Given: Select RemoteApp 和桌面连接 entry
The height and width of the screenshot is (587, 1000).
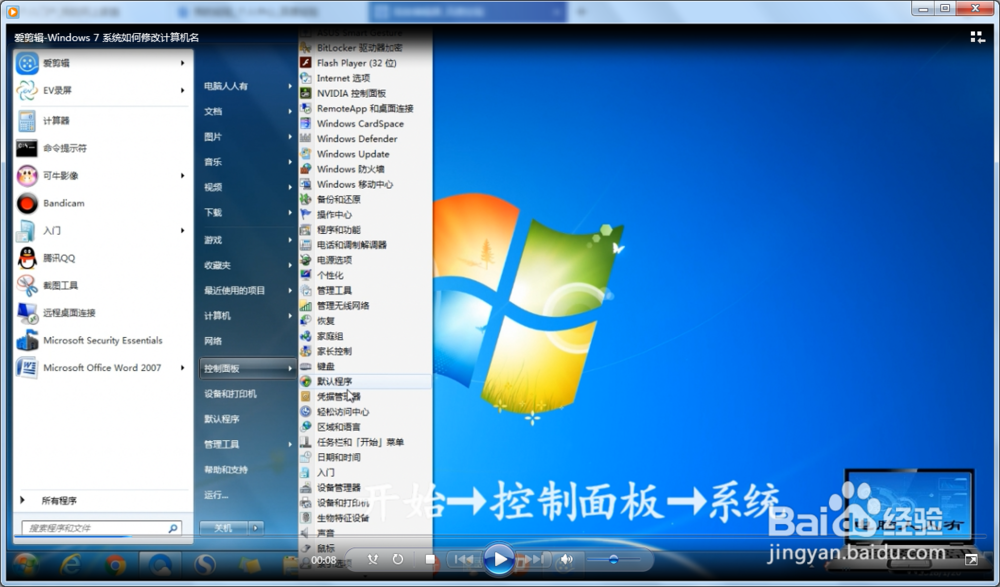Looking at the screenshot, I should [x=365, y=108].
